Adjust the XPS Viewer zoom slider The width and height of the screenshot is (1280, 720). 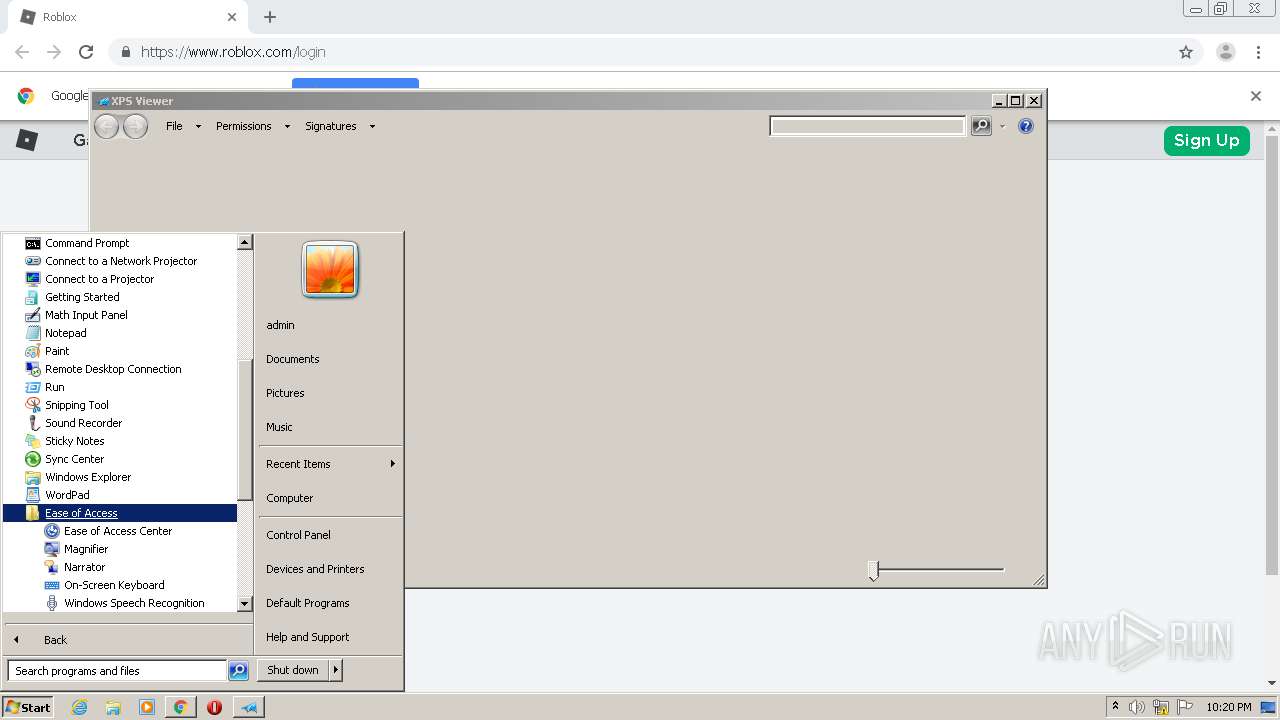coord(873,571)
